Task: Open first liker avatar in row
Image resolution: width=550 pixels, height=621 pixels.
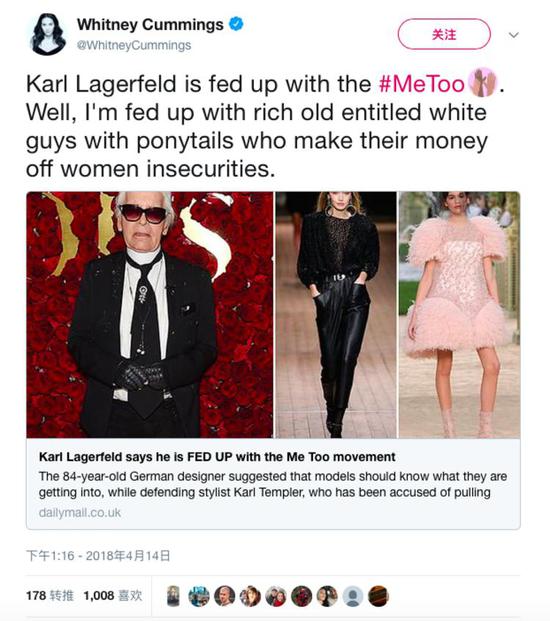Action: pyautogui.click(x=173, y=596)
